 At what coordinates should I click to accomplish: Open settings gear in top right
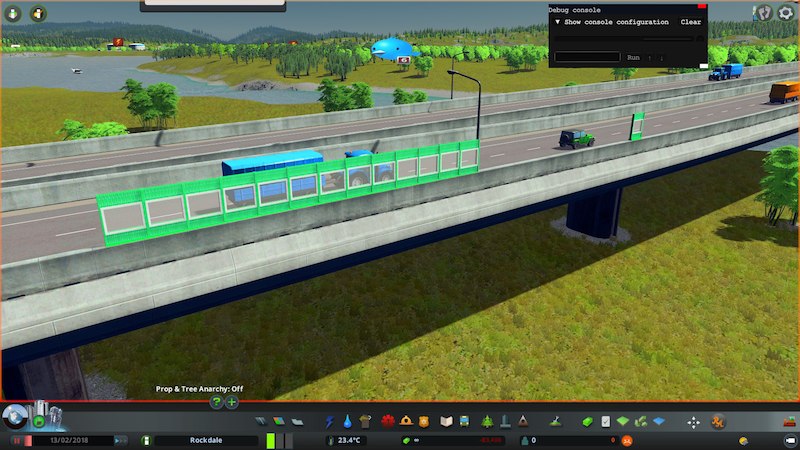point(764,13)
